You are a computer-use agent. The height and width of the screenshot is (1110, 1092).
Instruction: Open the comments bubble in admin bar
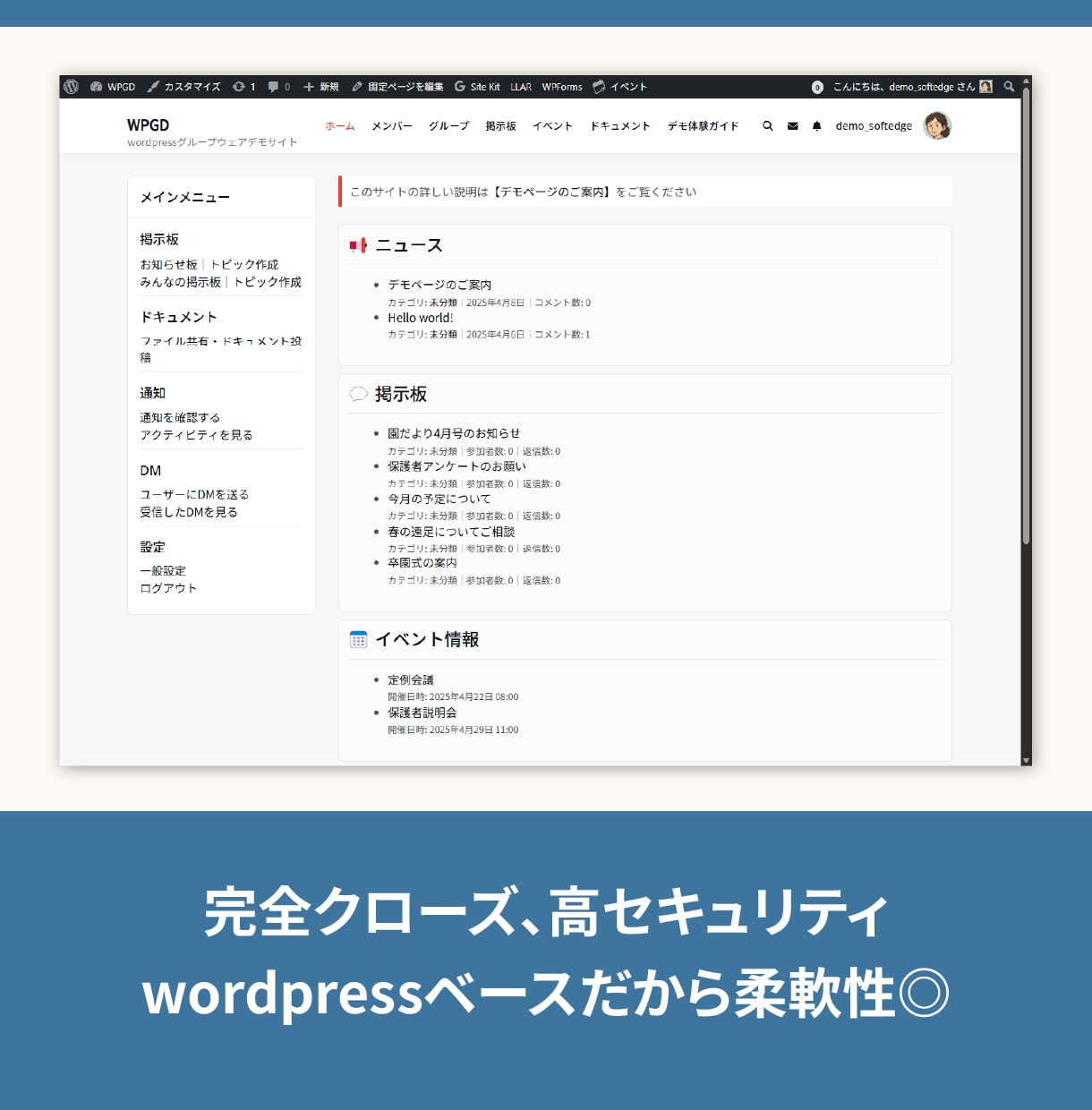(x=279, y=87)
